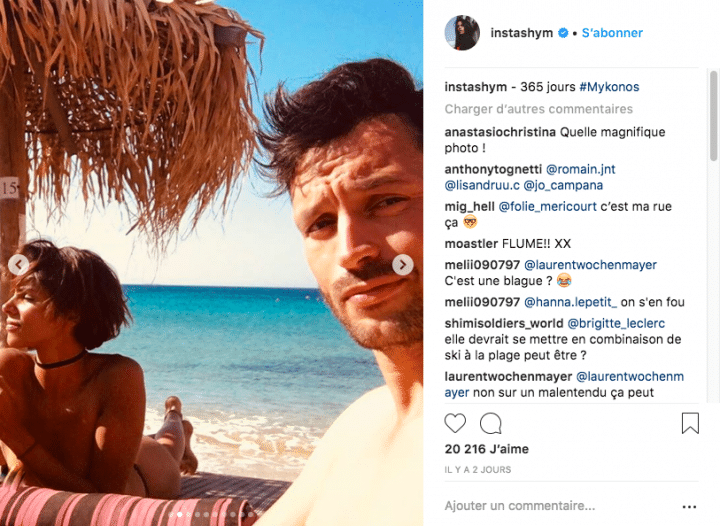Open instashym username in header
The image size is (720, 526).
[522, 33]
